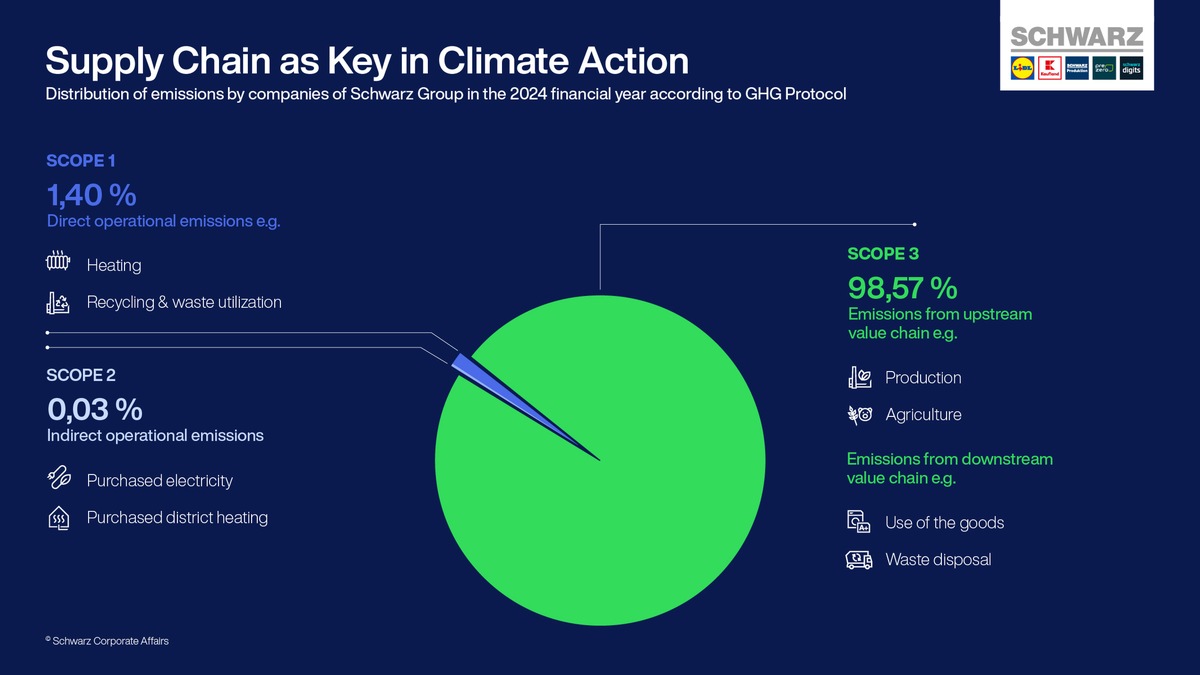Image resolution: width=1200 pixels, height=675 pixels.
Task: Select the Purchased district heating icon
Action: click(x=59, y=518)
